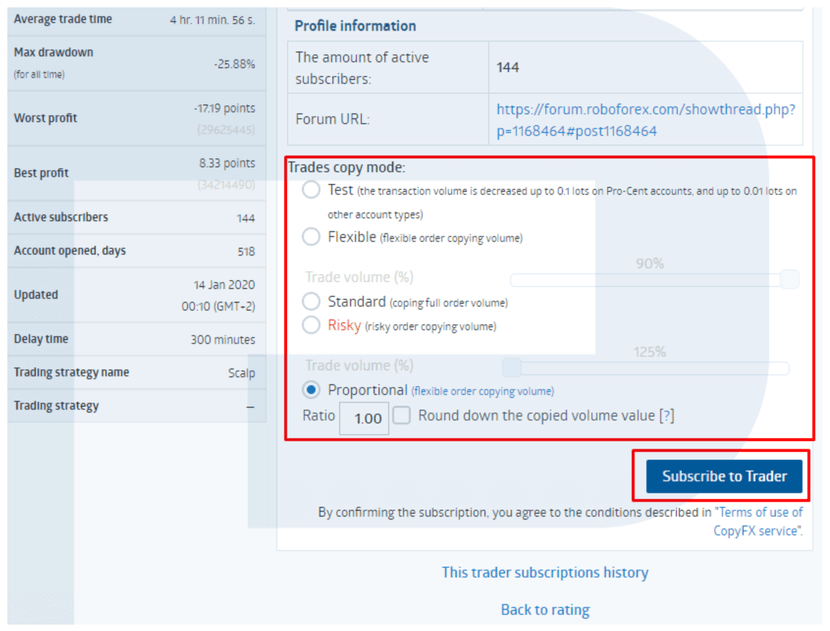Click the Max drawdown value -25.88%
This screenshot has width=830, height=631.
pyautogui.click(x=234, y=64)
